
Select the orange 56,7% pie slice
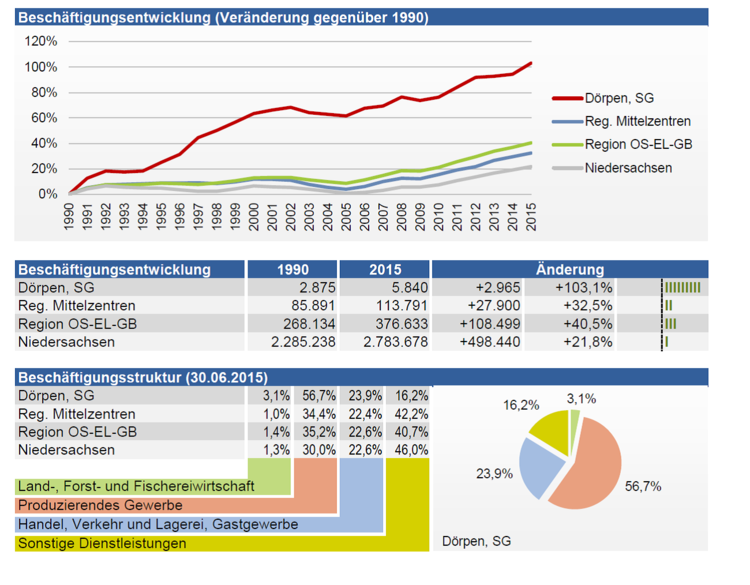point(600,460)
